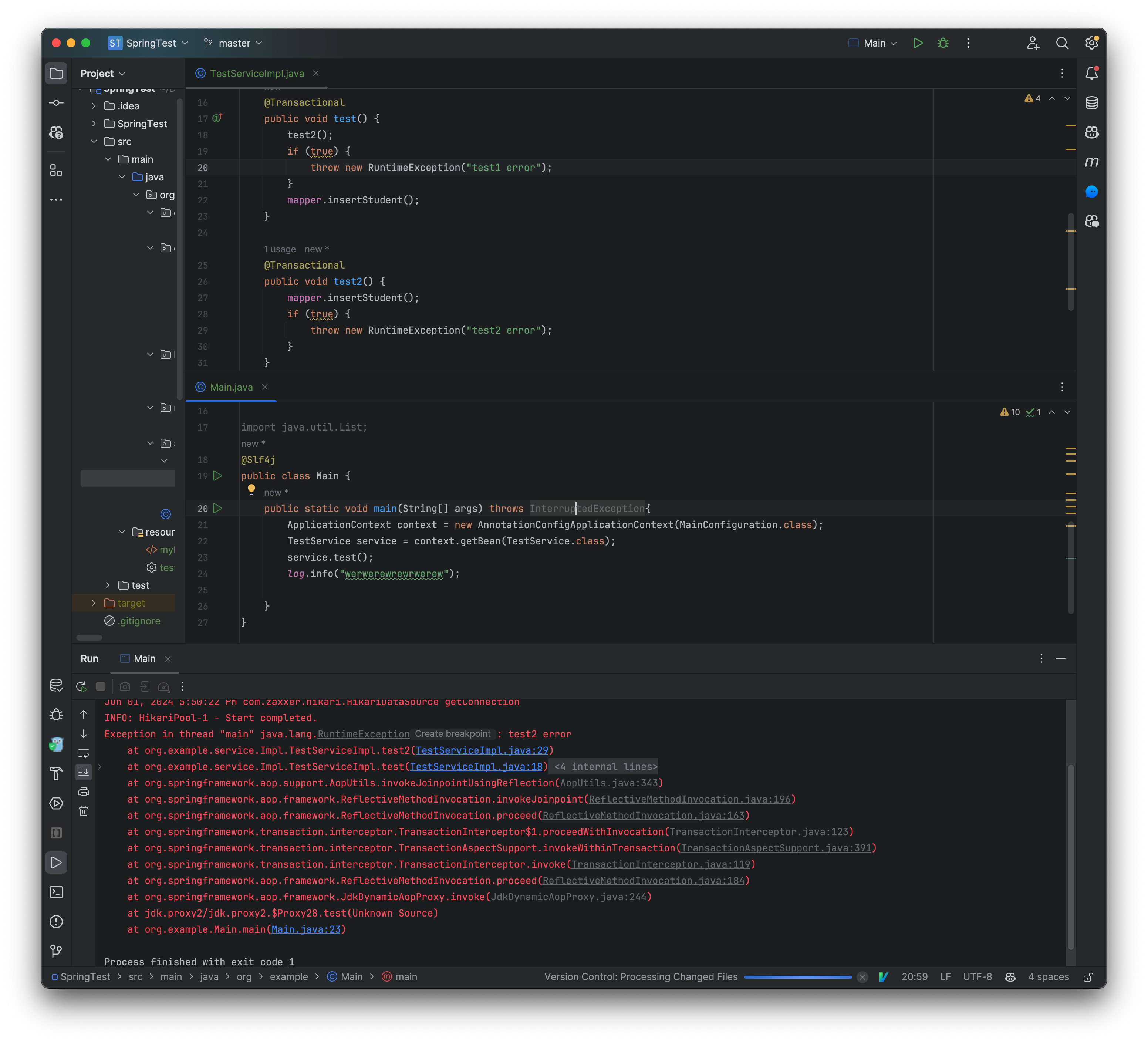The width and height of the screenshot is (1148, 1043).
Task: Open the master branch dropdown
Action: pyautogui.click(x=232, y=43)
